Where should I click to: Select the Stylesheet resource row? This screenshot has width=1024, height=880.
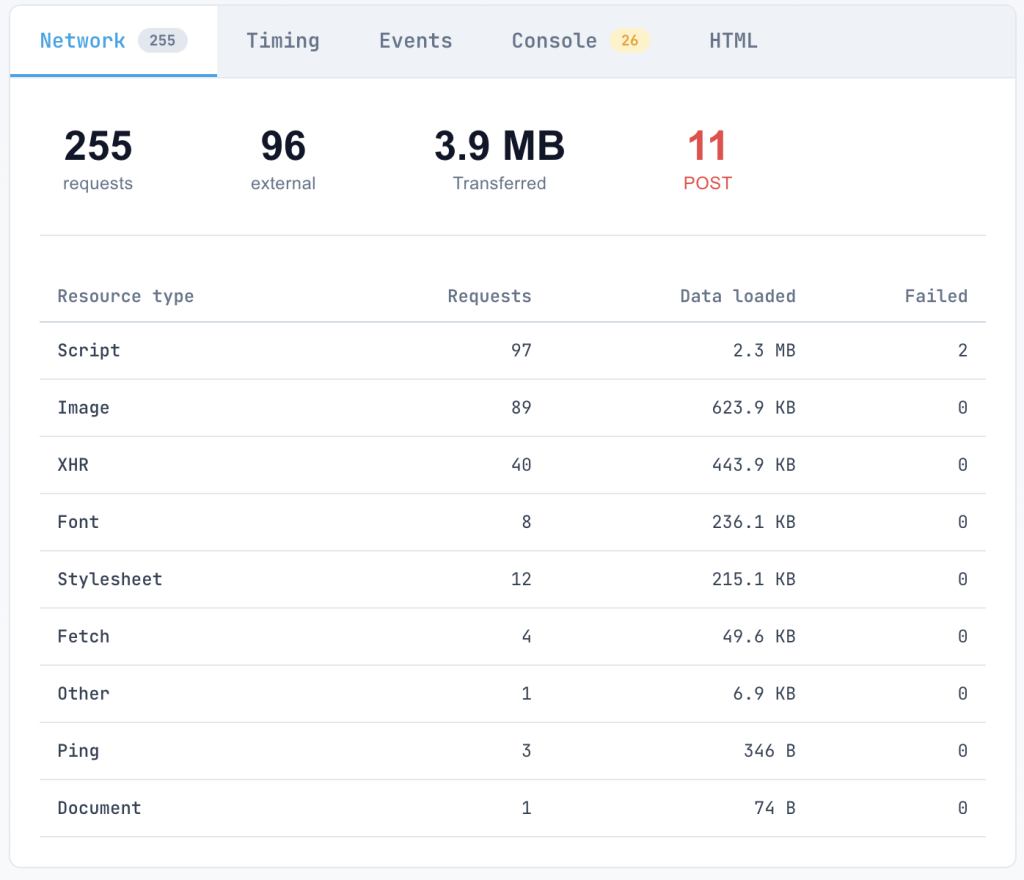(x=513, y=580)
